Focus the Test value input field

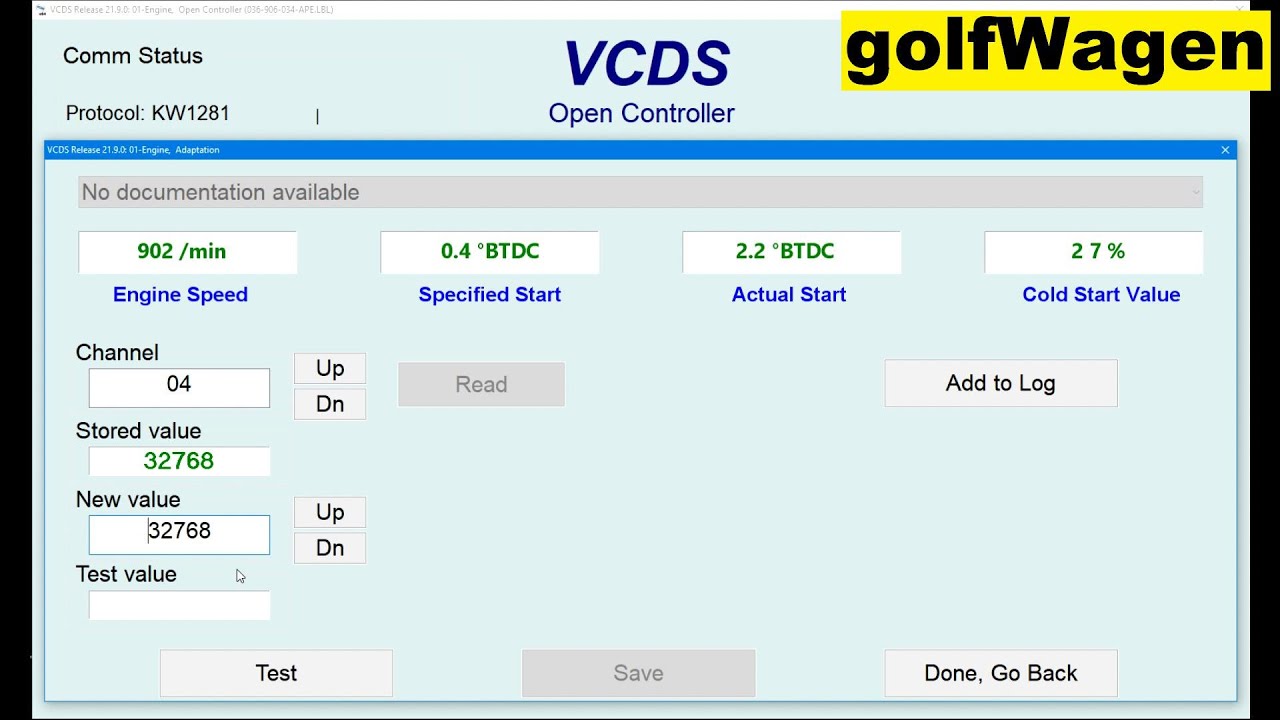pos(179,605)
